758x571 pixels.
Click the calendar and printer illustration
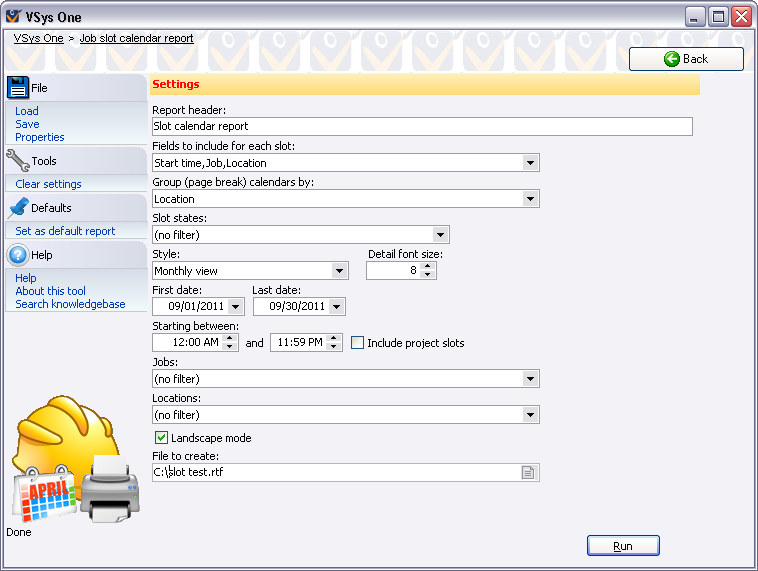tap(75, 459)
